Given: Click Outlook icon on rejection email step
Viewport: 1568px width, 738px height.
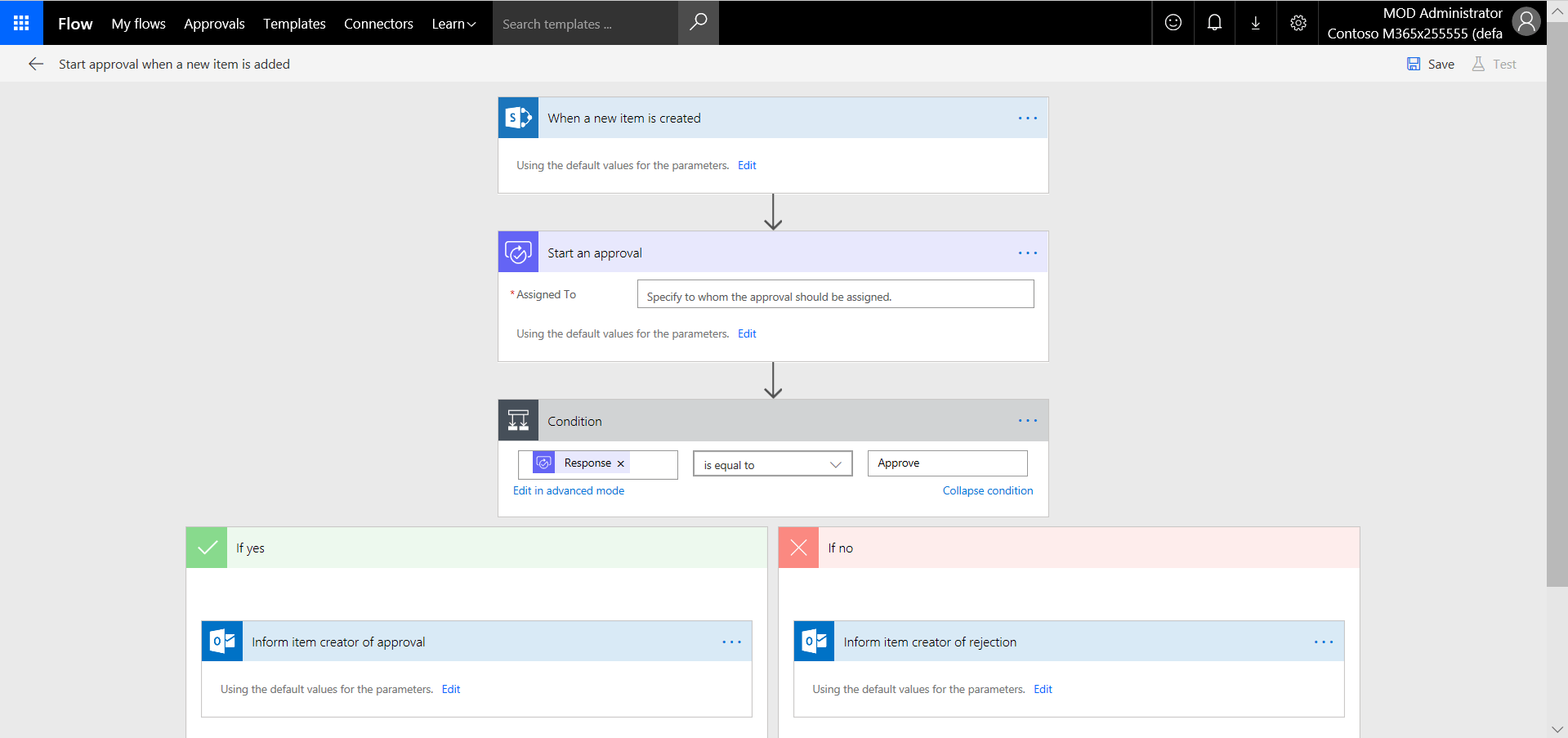Looking at the screenshot, I should 814,642.
